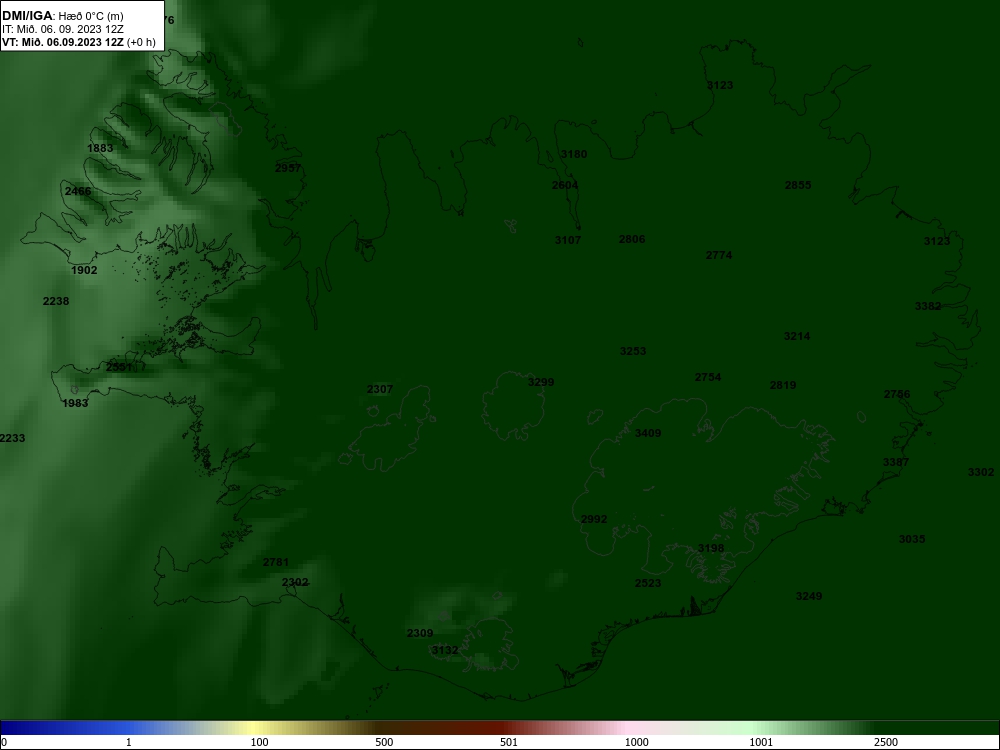This screenshot has height=750, width=1000.
Task: Click the 2819 height value
Action: [783, 385]
